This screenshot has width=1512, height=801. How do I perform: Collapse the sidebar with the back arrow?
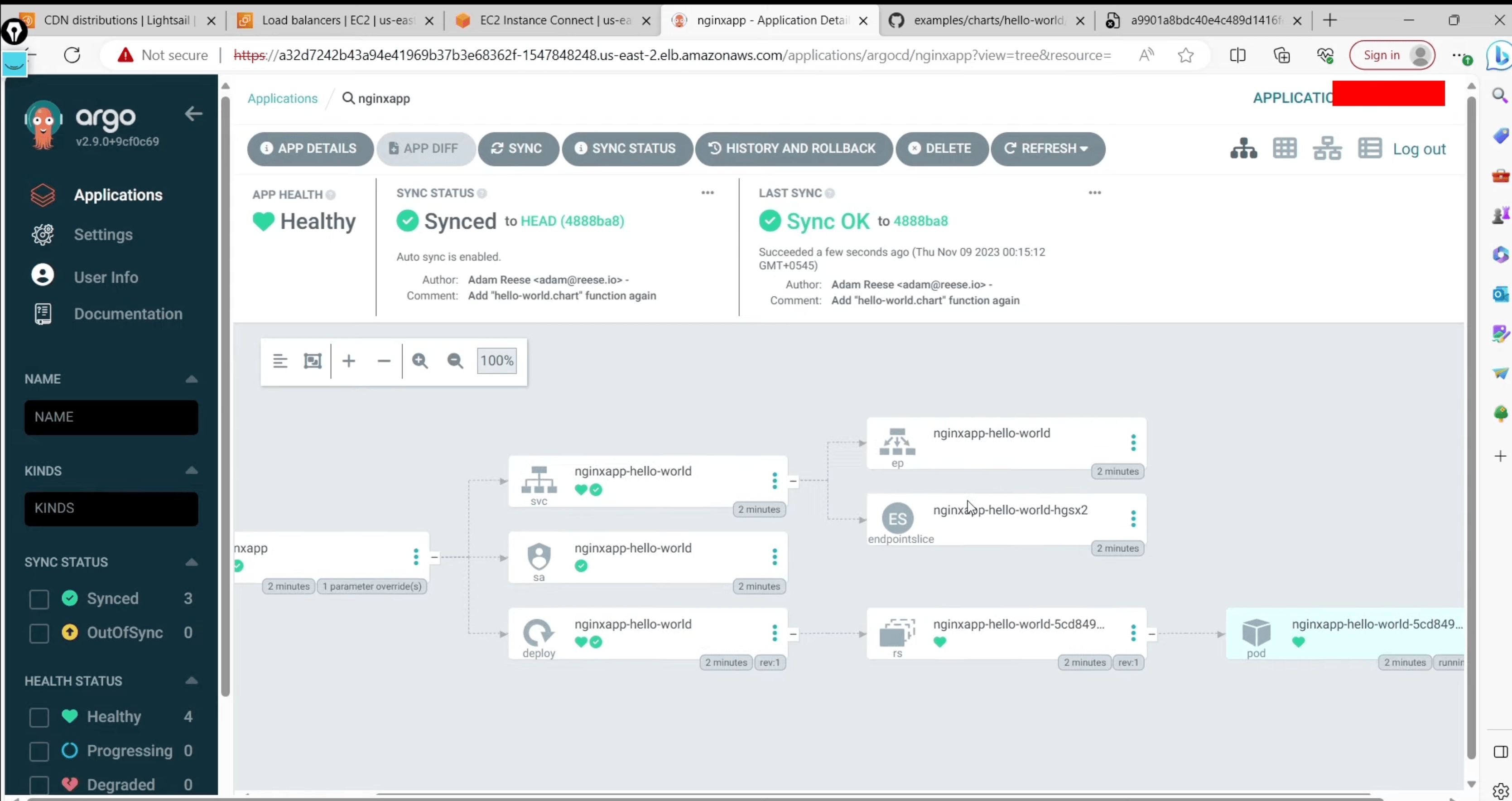193,114
